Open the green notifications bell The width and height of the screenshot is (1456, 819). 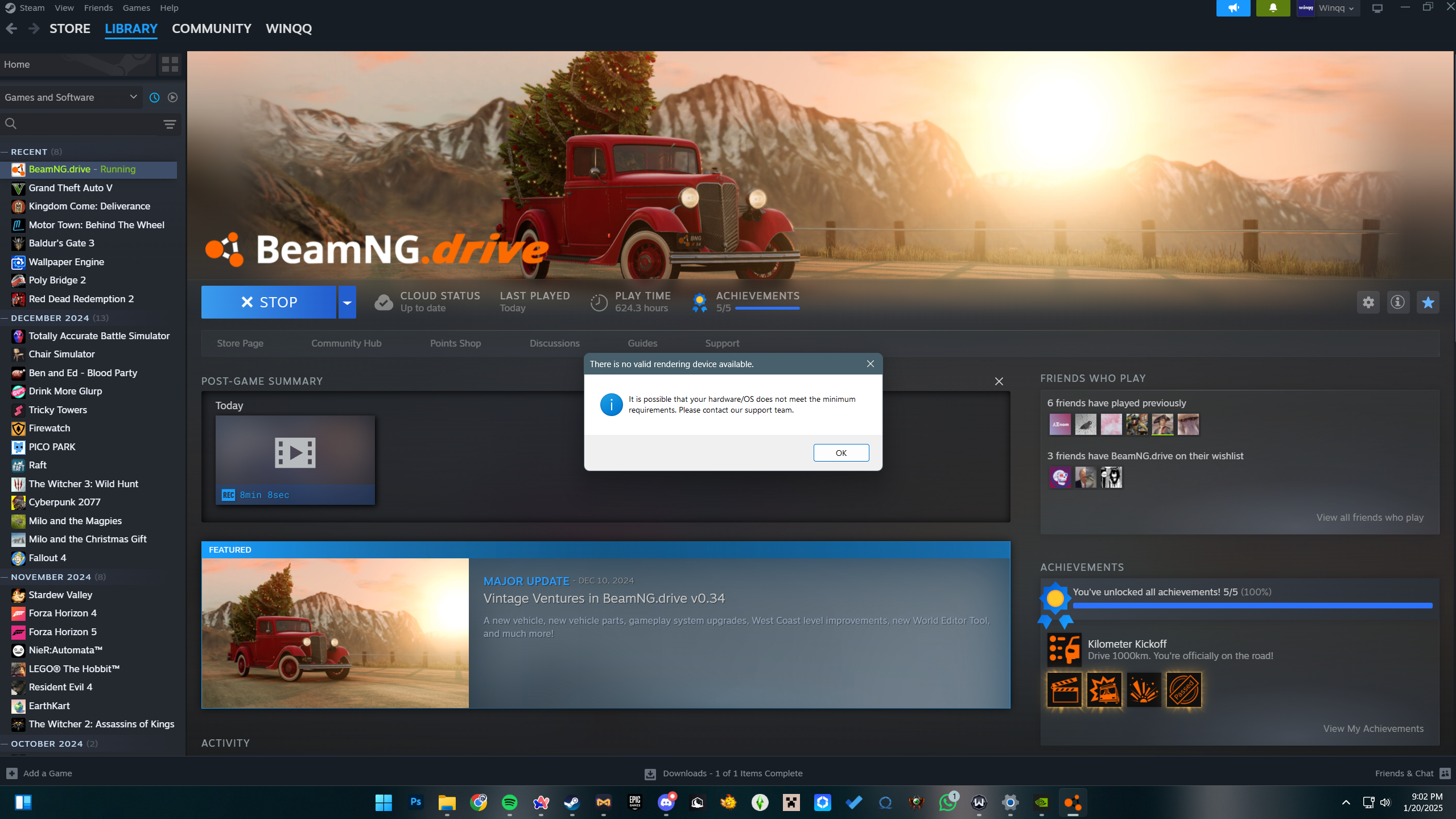(1273, 8)
